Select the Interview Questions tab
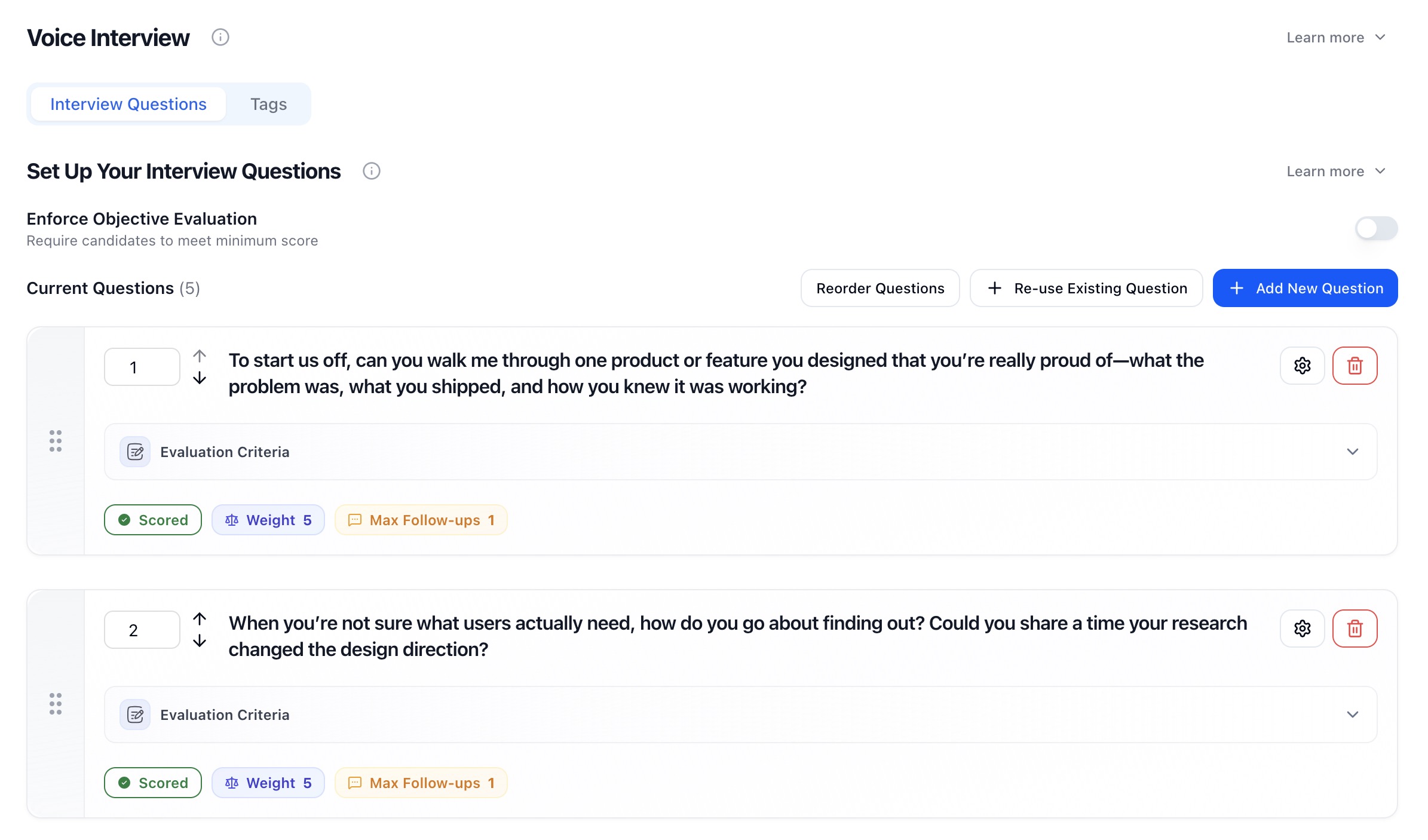1428x840 pixels. click(x=128, y=104)
